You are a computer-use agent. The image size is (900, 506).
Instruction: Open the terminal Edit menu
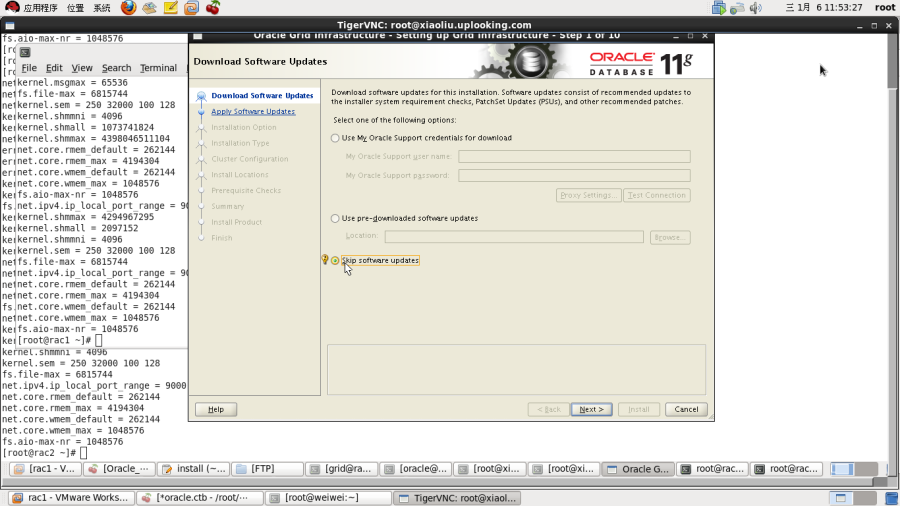(x=54, y=68)
